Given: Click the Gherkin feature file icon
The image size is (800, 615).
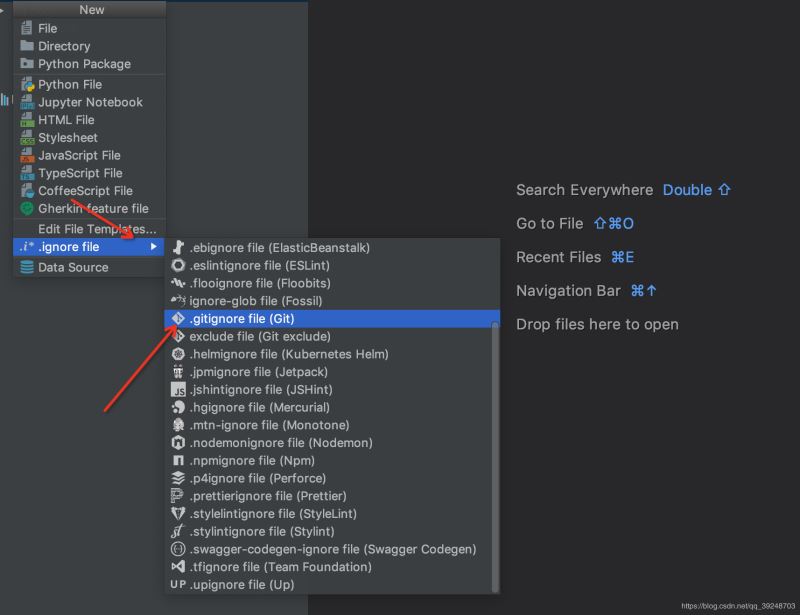Looking at the screenshot, I should [27, 209].
